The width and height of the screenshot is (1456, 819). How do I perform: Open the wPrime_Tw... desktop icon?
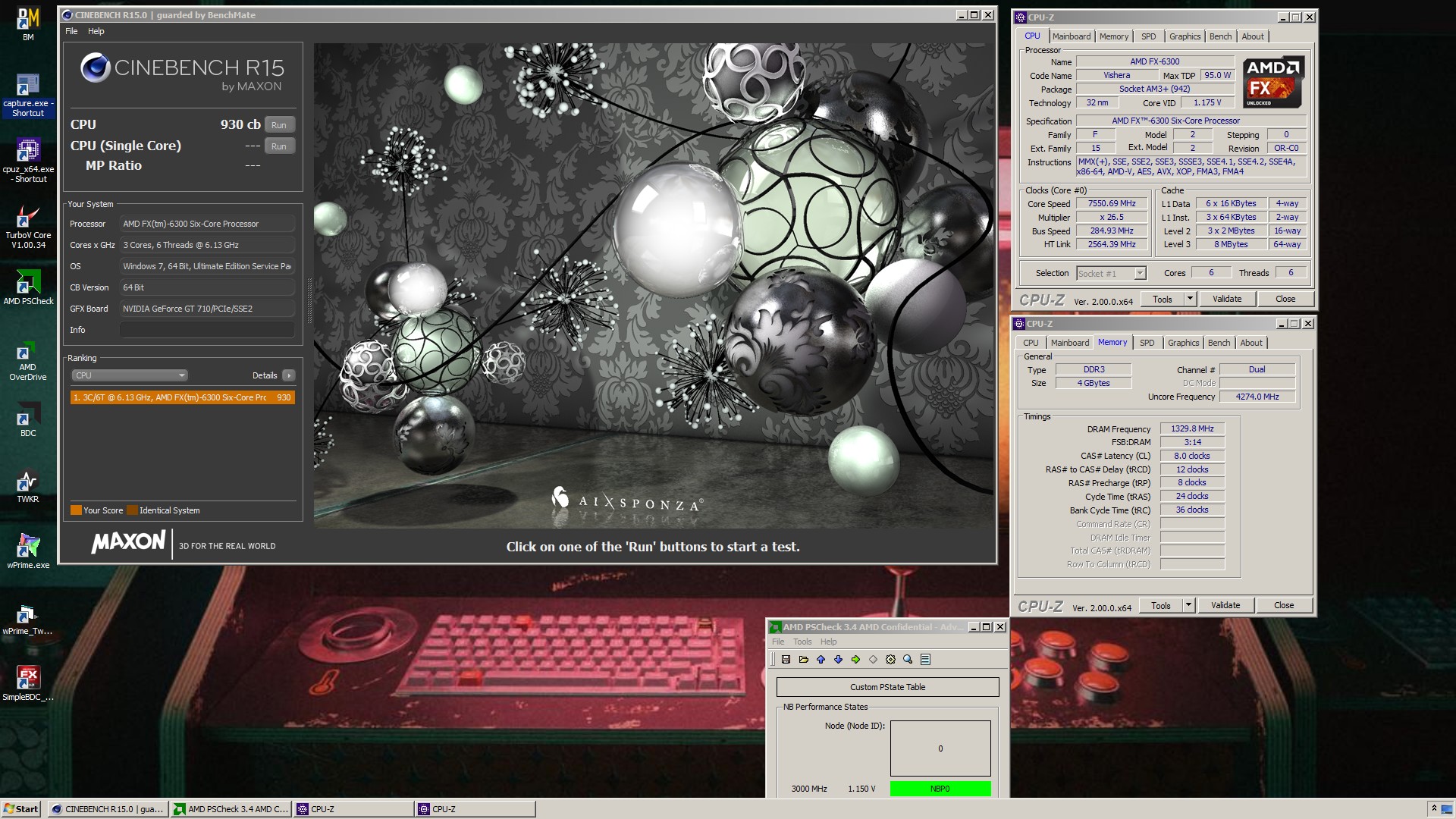point(28,618)
